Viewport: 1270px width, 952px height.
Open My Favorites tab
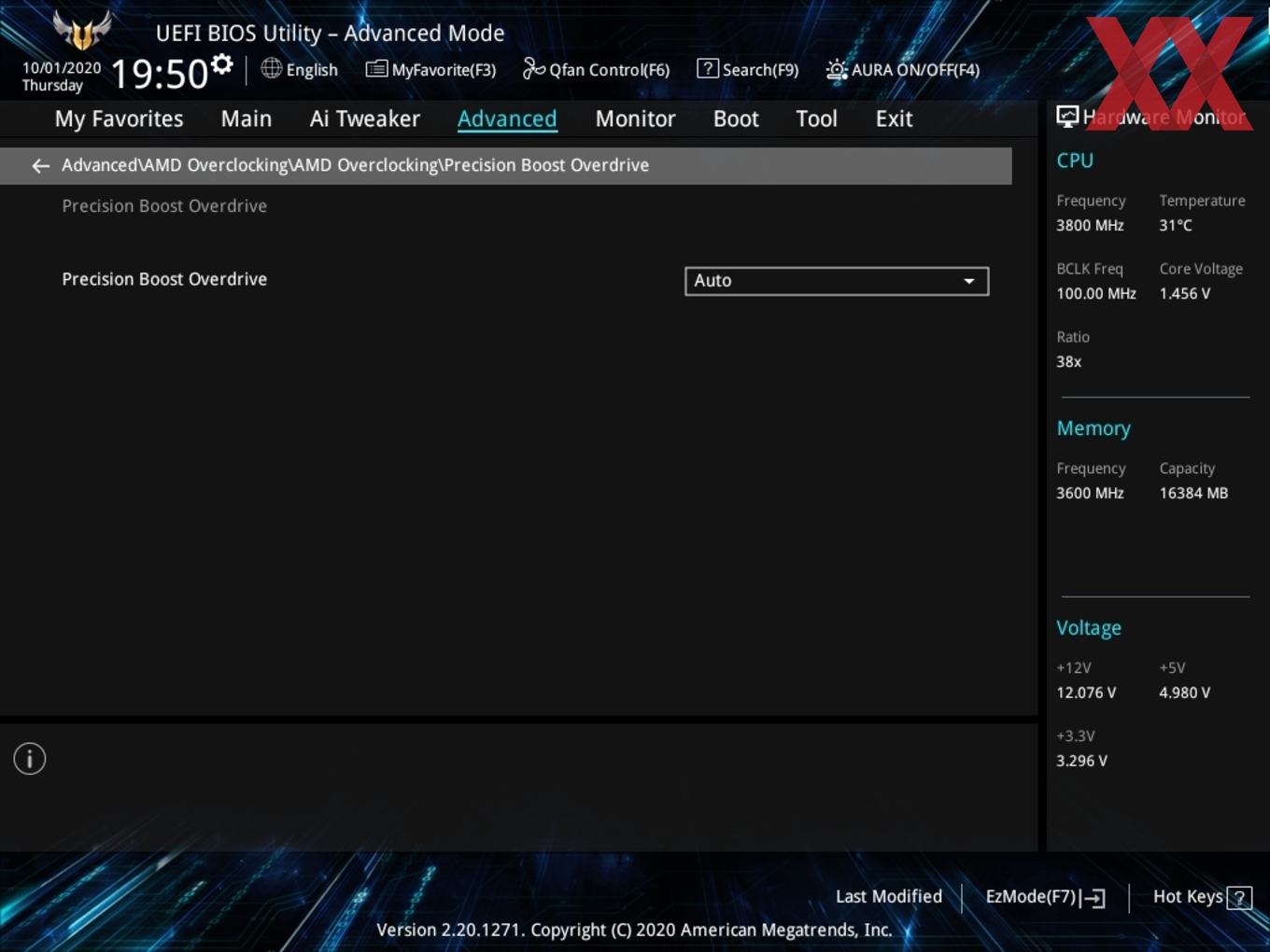click(119, 119)
